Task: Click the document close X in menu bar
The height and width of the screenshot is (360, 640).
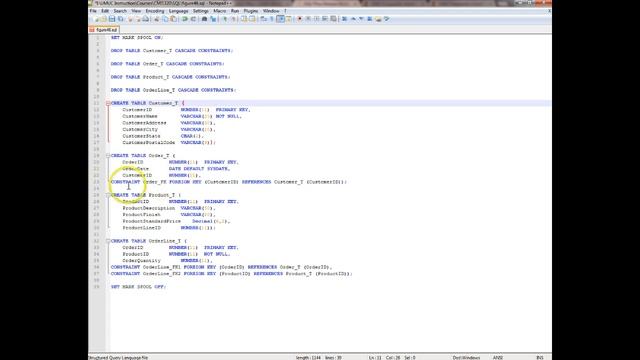Action: [x=549, y=11]
